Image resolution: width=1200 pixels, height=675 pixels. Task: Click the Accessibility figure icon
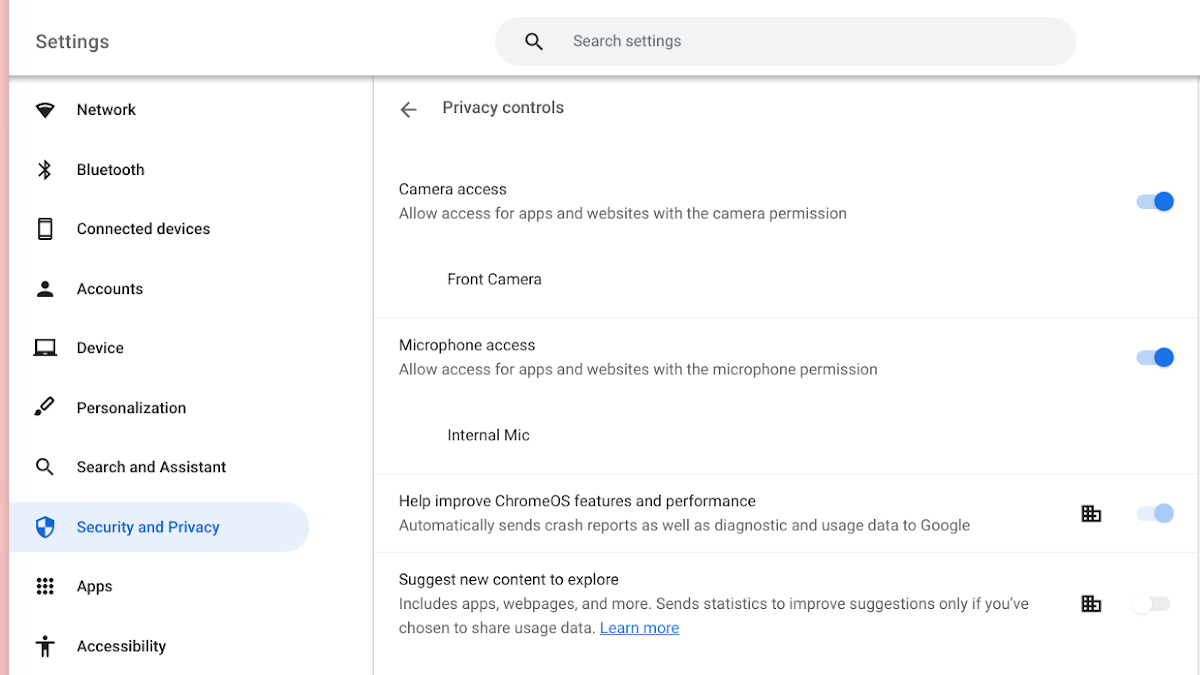(x=45, y=646)
